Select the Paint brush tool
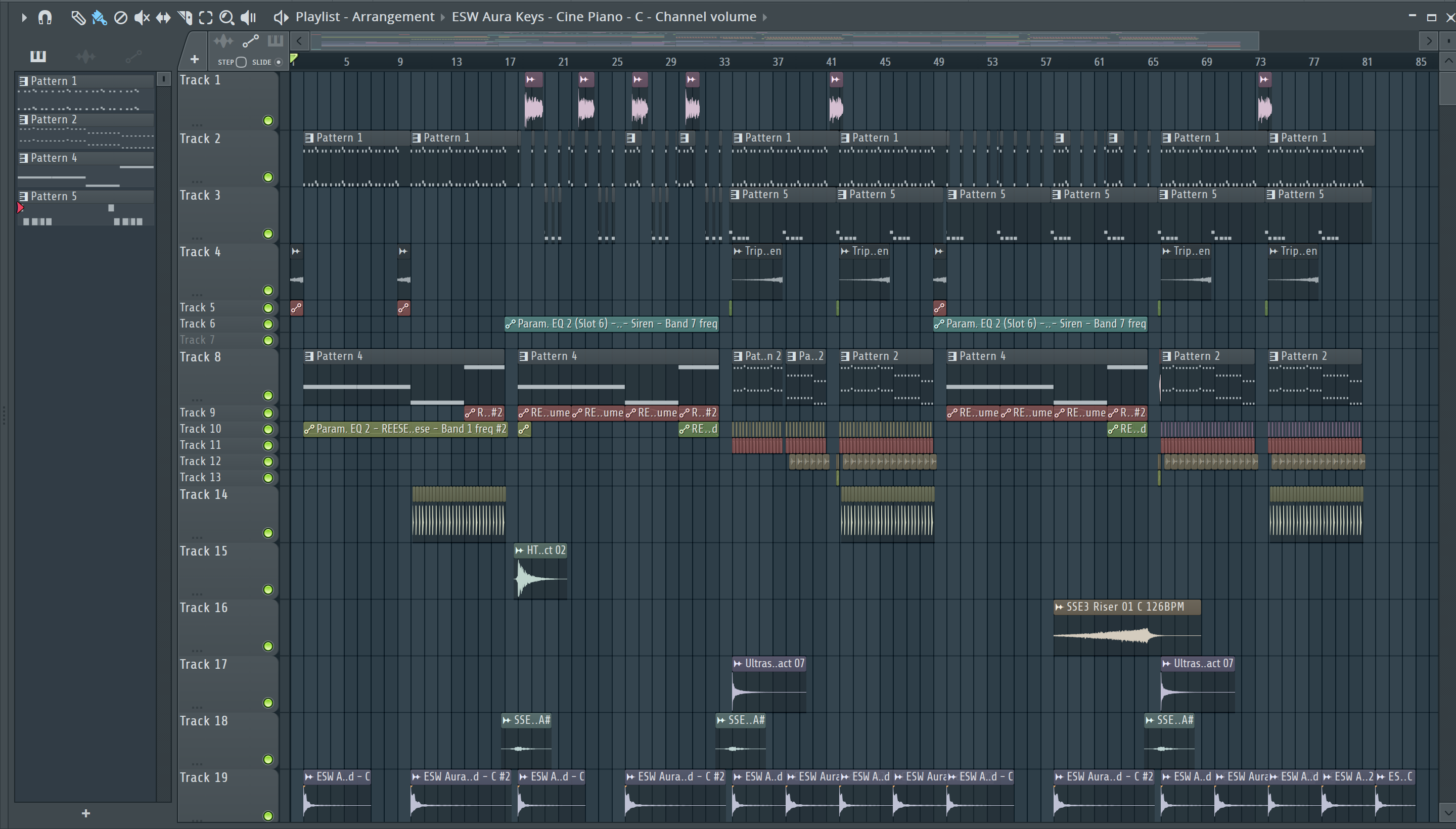Viewport: 1456px width, 829px height. click(x=99, y=17)
